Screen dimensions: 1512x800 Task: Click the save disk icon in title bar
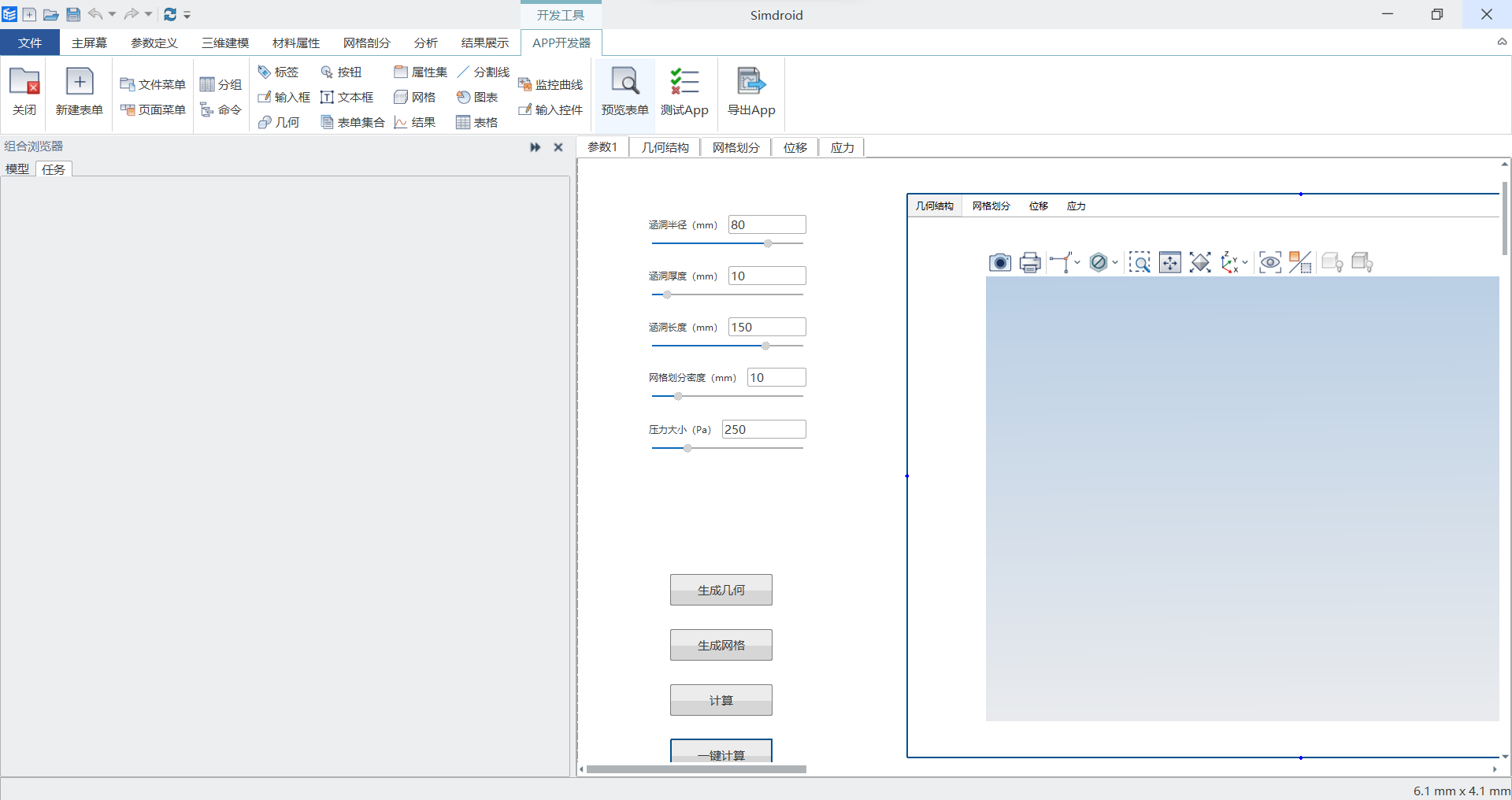[73, 14]
